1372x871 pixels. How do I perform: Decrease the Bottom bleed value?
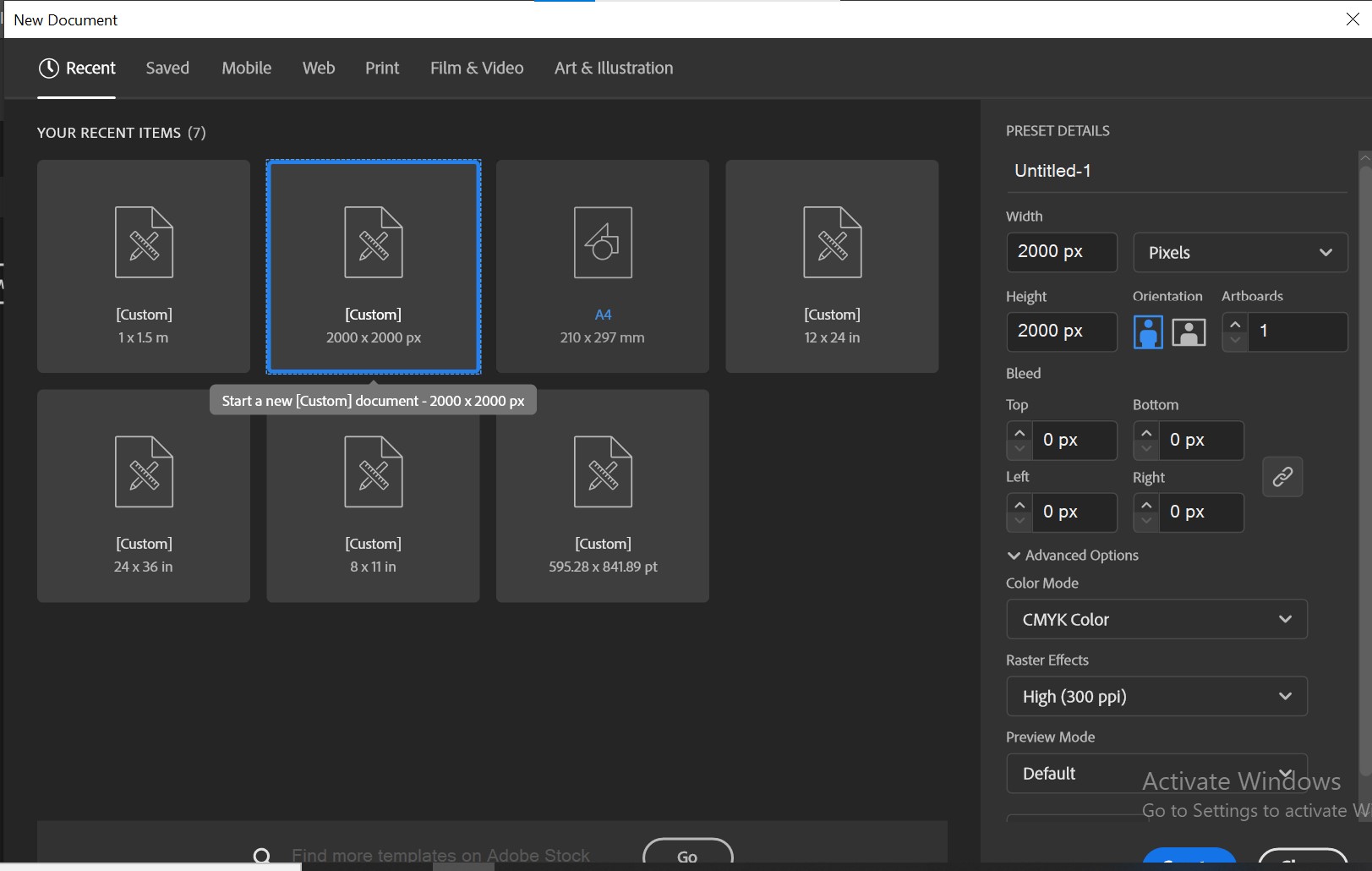click(1146, 449)
